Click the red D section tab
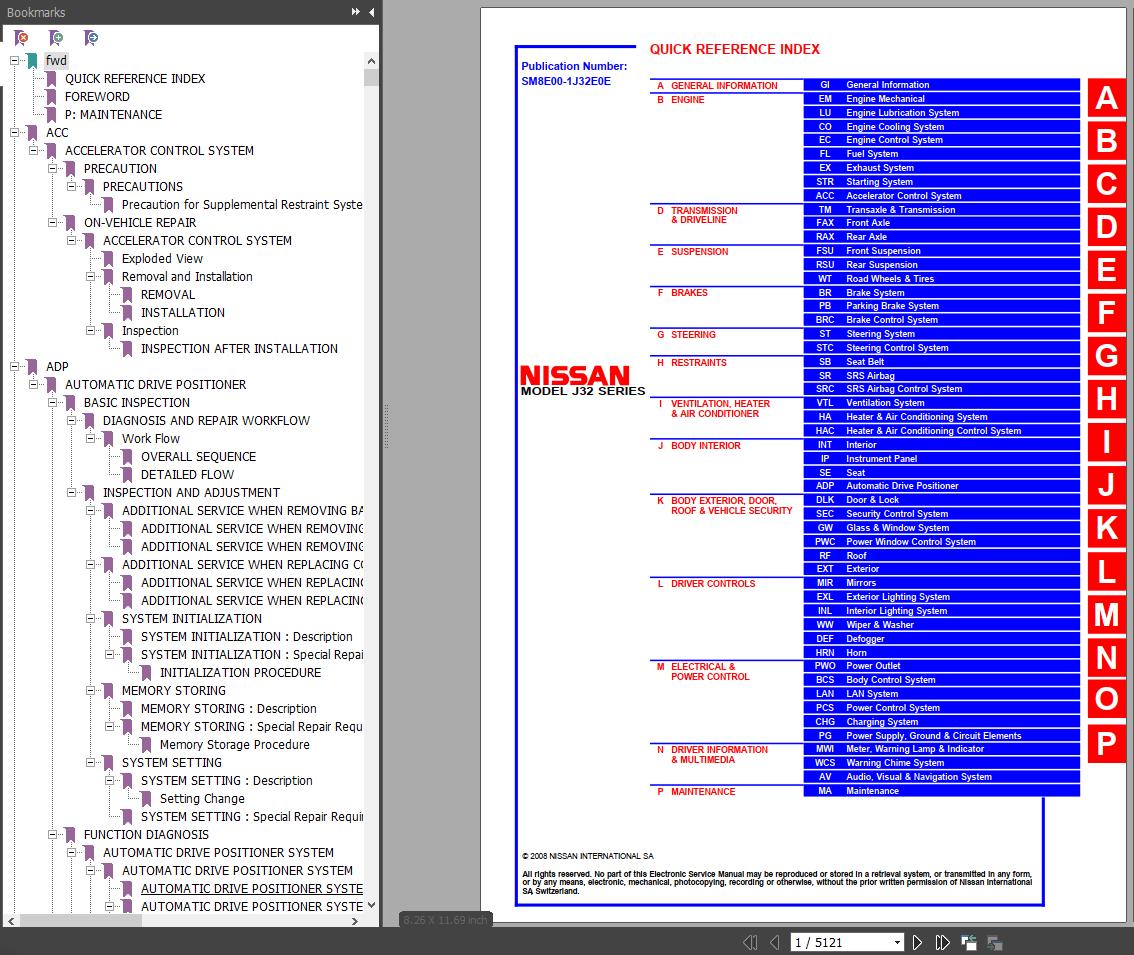This screenshot has width=1134, height=955. coord(1107,226)
